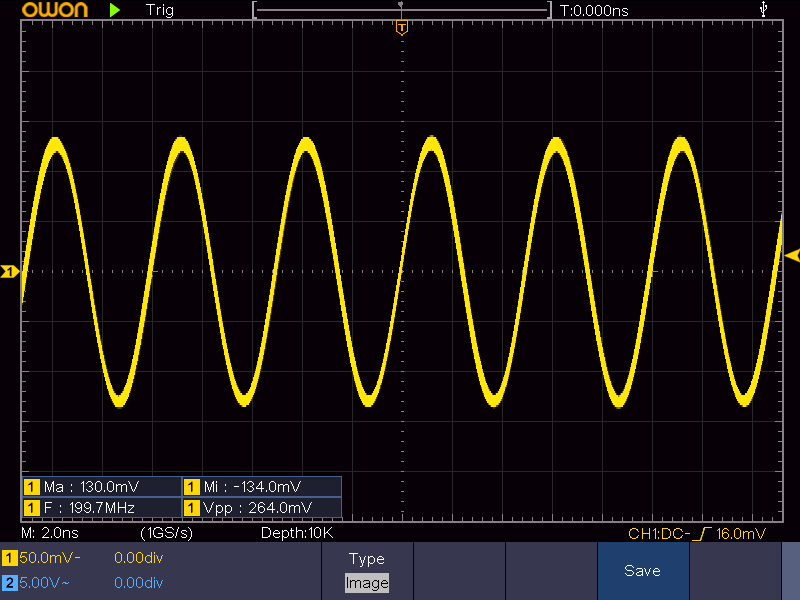Click the F : 199.7MHz measurement

pos(102,508)
